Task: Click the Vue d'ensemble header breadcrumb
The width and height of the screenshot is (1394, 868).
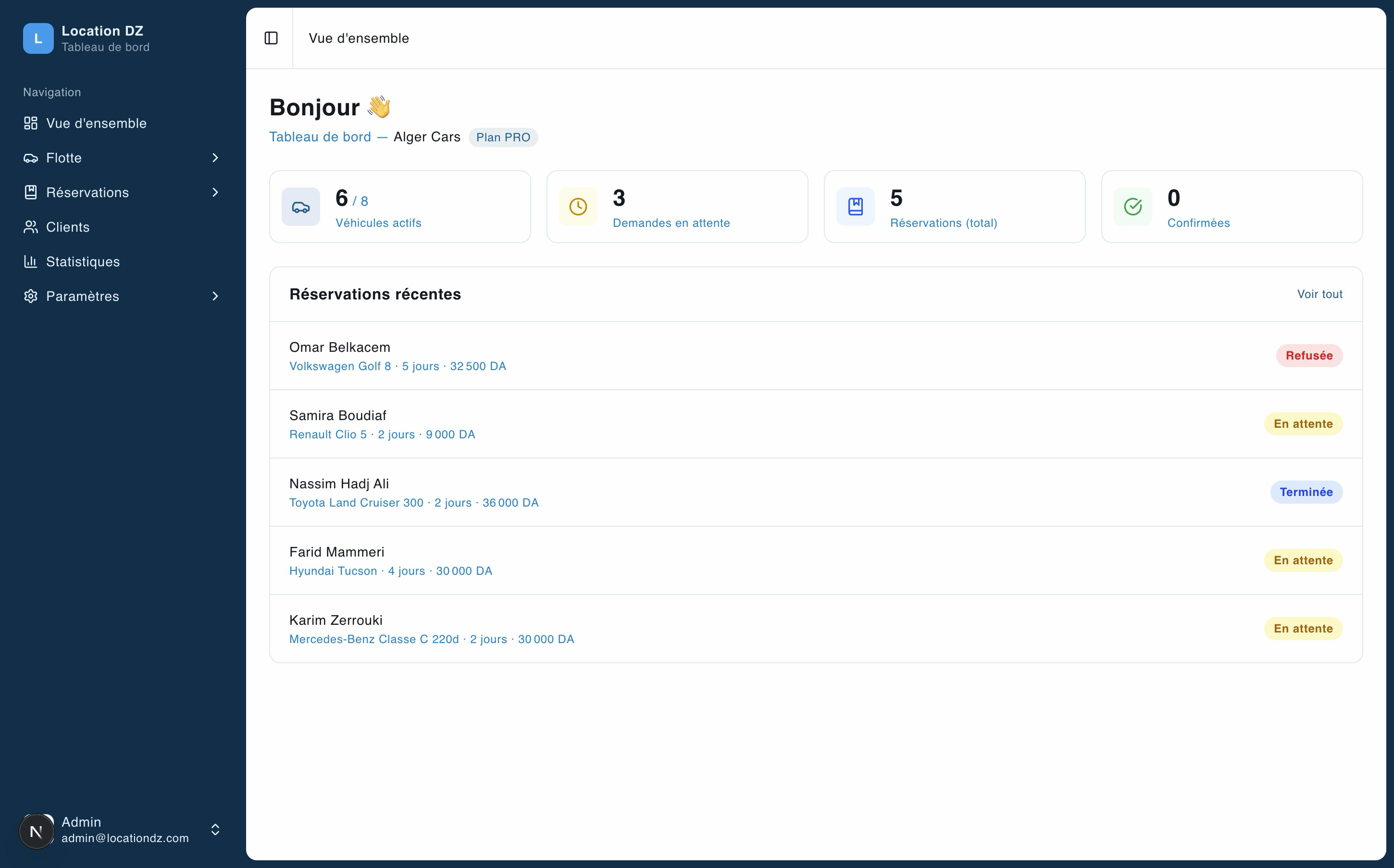Action: click(359, 38)
